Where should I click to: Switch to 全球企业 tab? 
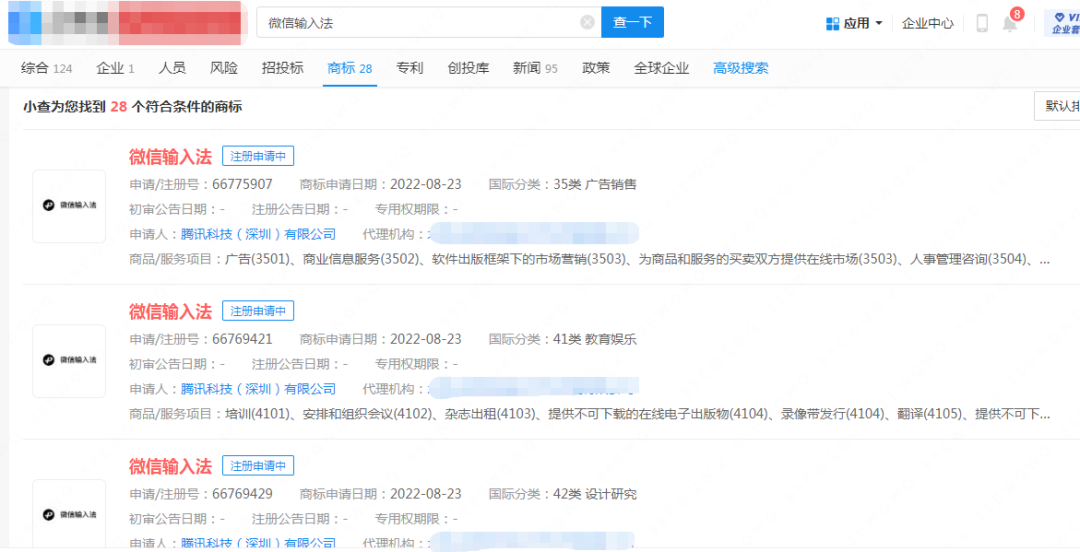click(661, 68)
